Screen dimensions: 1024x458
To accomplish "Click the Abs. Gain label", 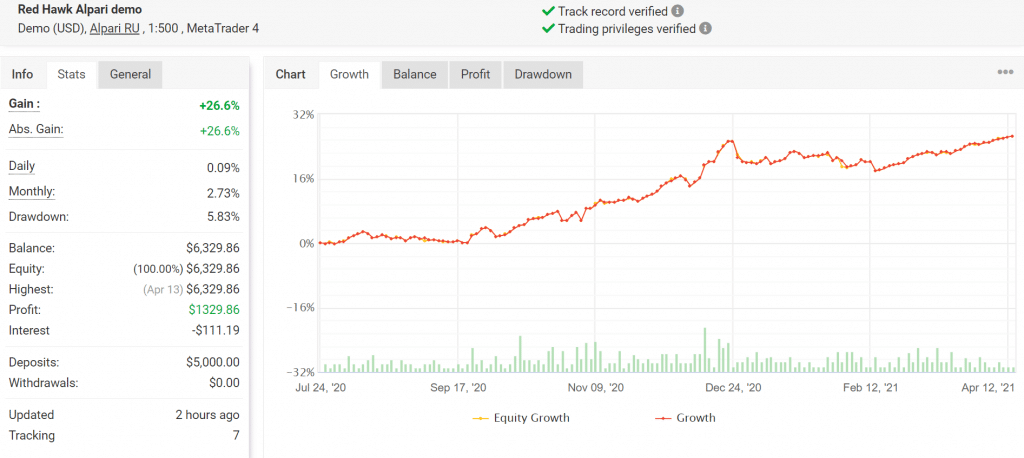I will tap(36, 129).
